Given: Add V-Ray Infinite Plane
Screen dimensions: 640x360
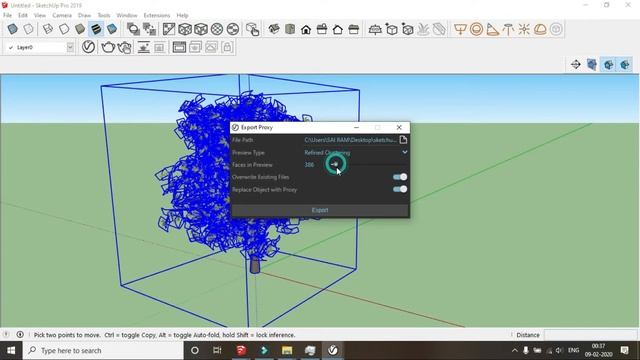Looking at the screenshot, I should 375,29.
